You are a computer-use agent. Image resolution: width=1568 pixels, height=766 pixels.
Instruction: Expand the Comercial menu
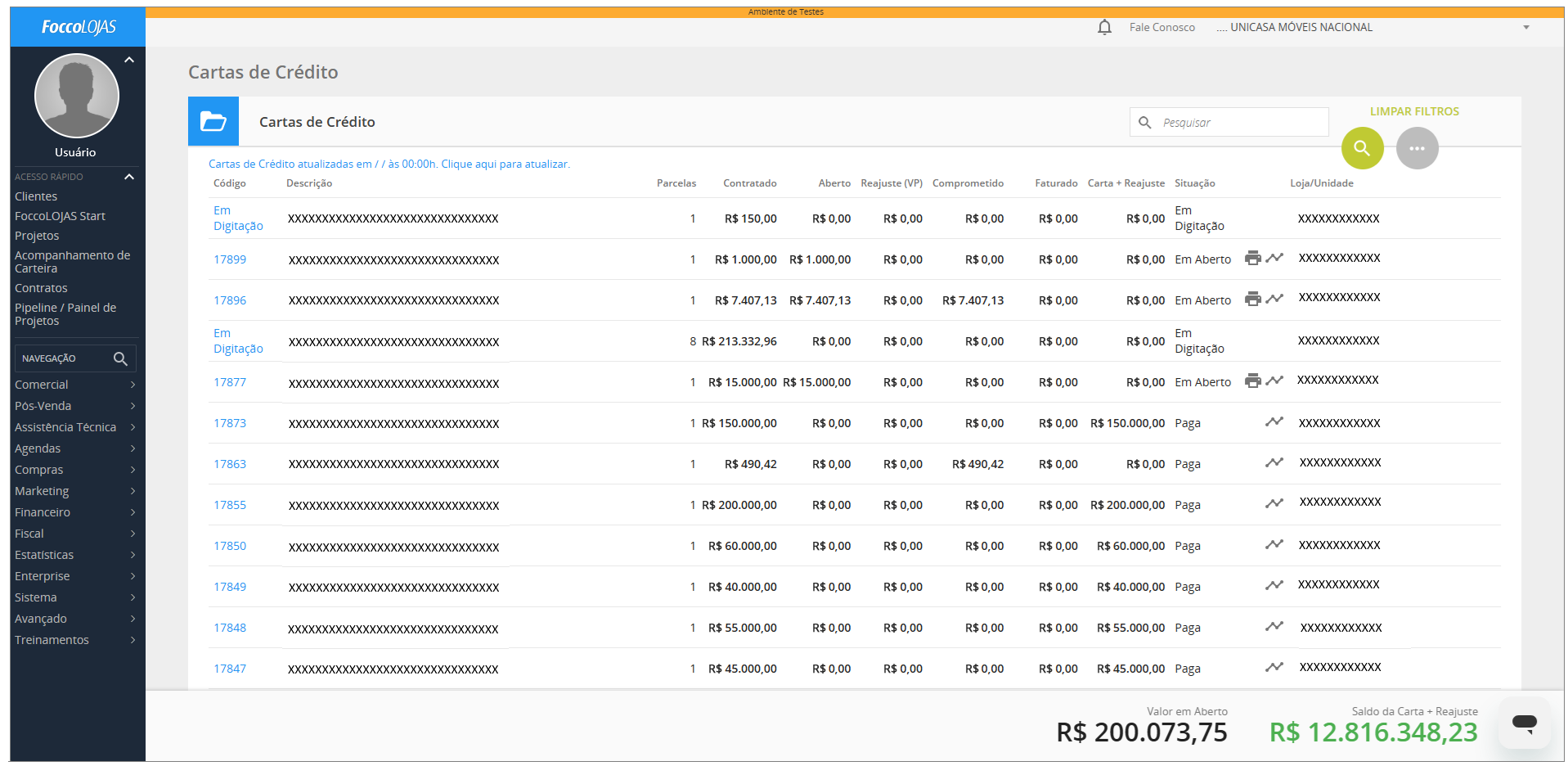[x=74, y=385]
